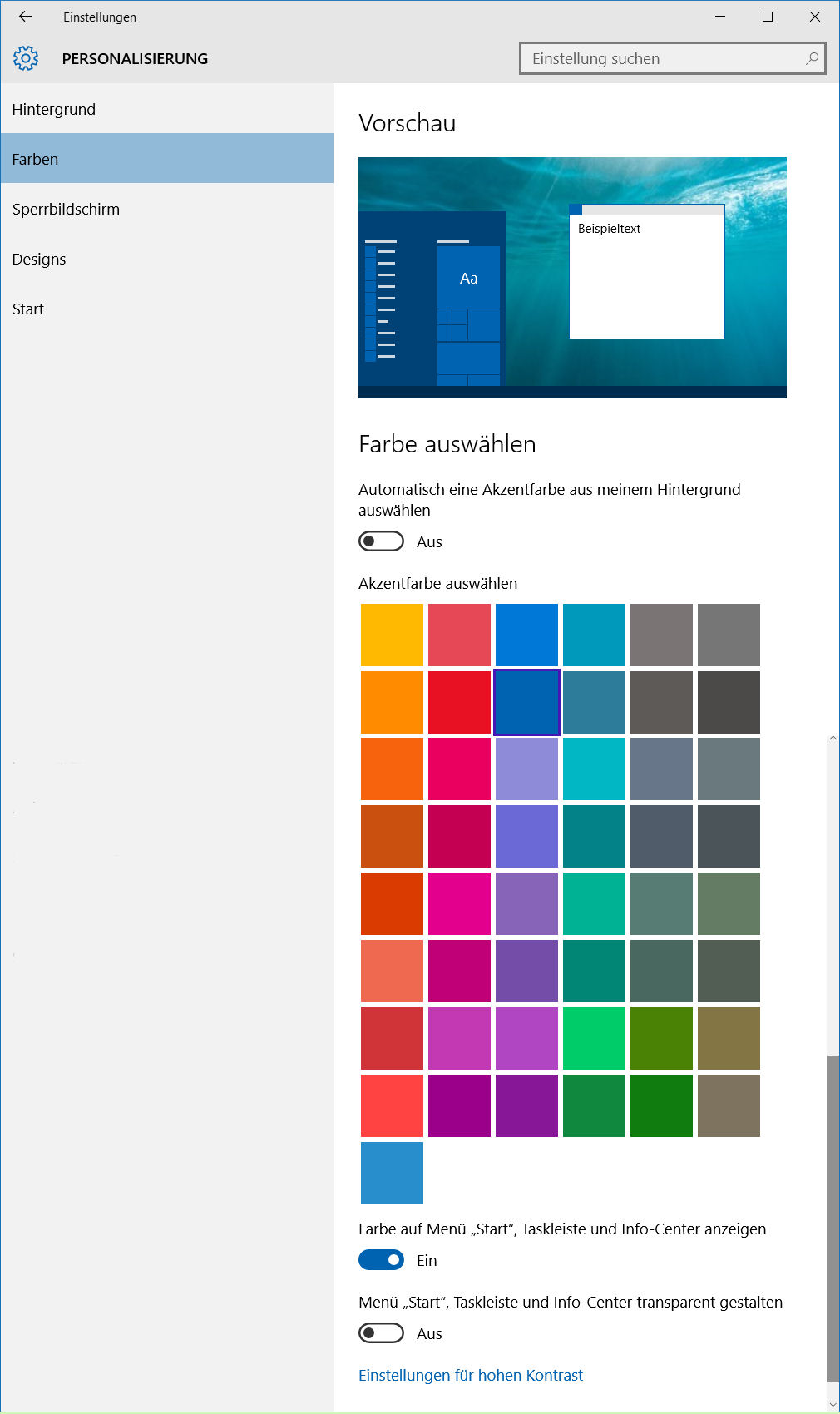
Task: Turn off color on Start and taskbar
Action: 381,1260
